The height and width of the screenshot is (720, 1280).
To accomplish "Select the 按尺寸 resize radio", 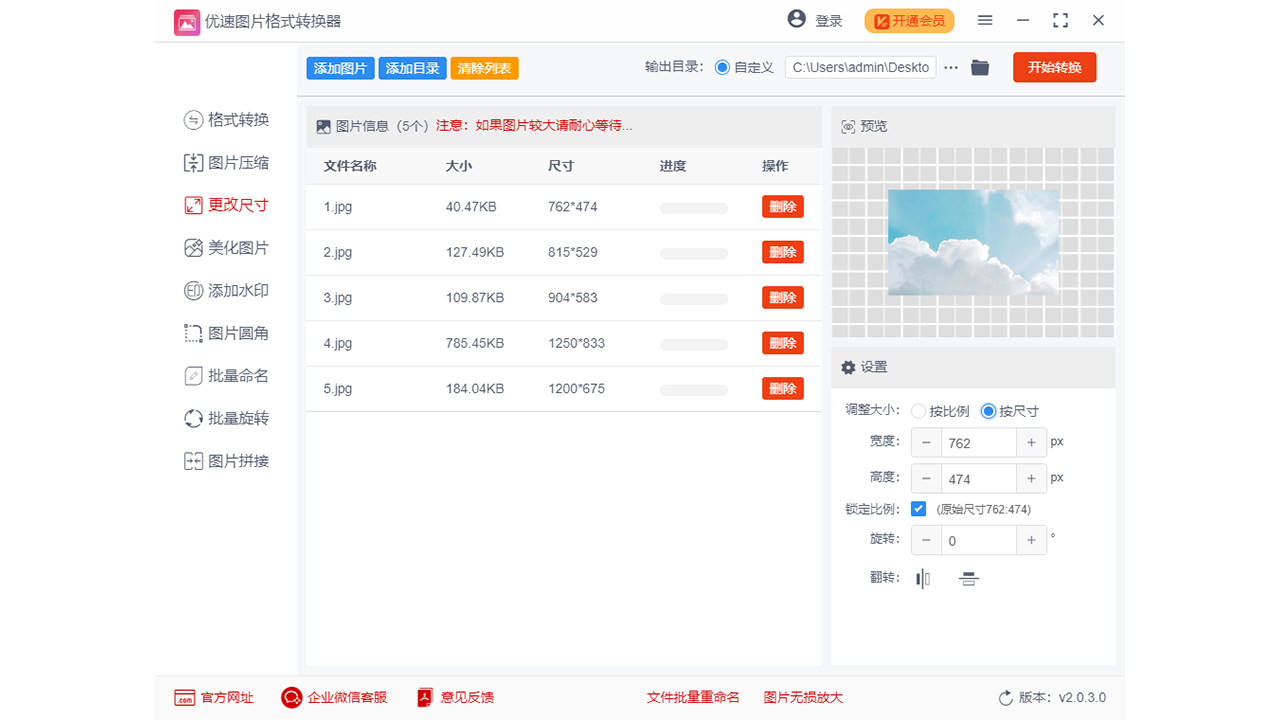I will tap(989, 411).
